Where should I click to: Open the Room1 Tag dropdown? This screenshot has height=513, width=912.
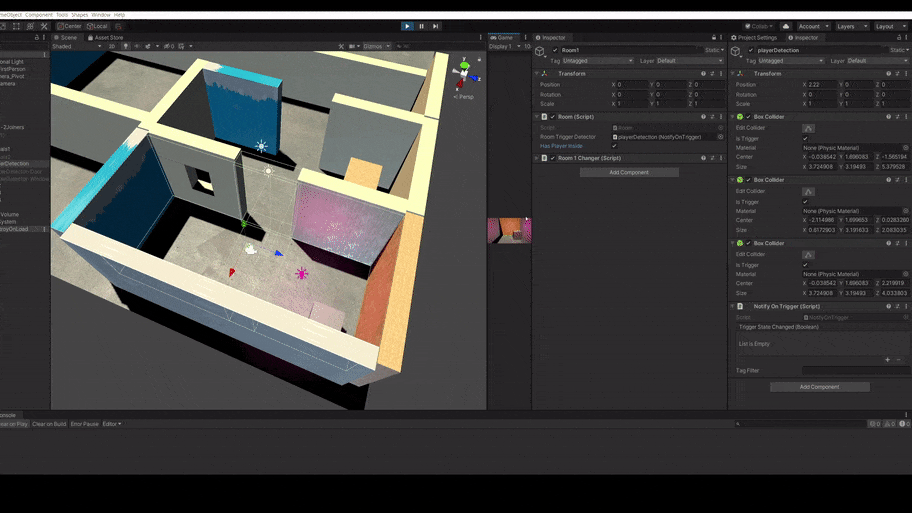(598, 60)
